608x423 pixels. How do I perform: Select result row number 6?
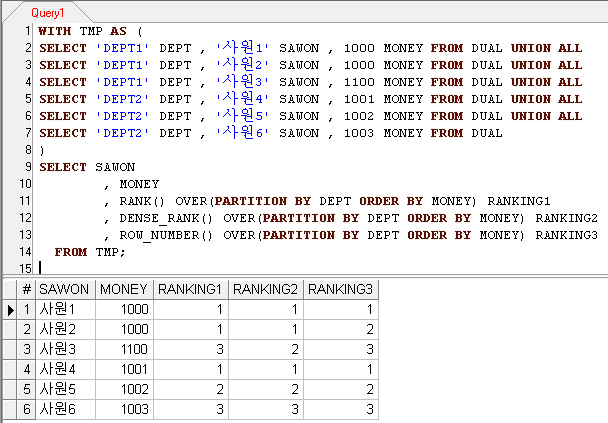pos(26,409)
